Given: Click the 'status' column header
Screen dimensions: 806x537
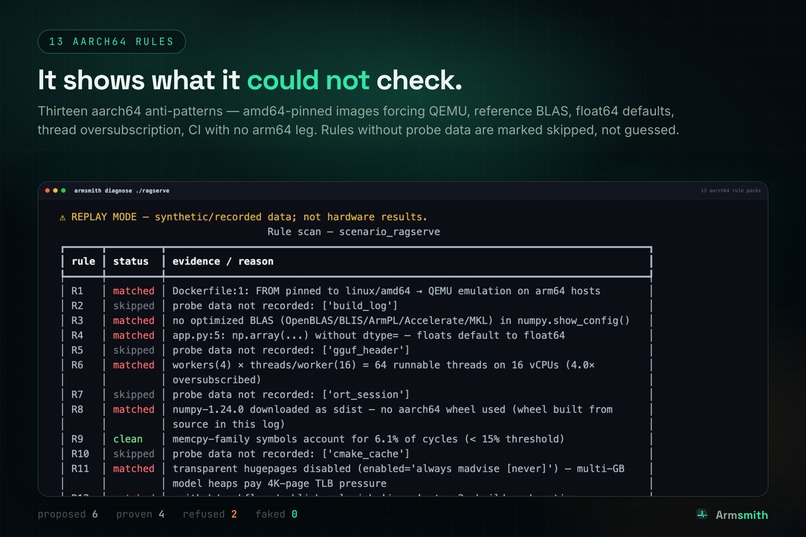Looking at the screenshot, I should pyautogui.click(x=131, y=261).
